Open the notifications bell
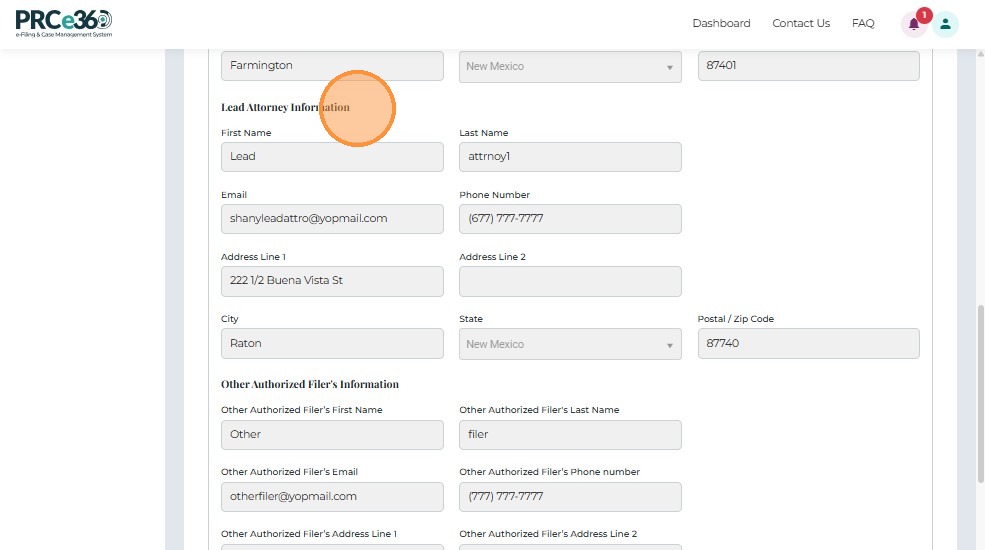This screenshot has height=550, width=985. [914, 24]
